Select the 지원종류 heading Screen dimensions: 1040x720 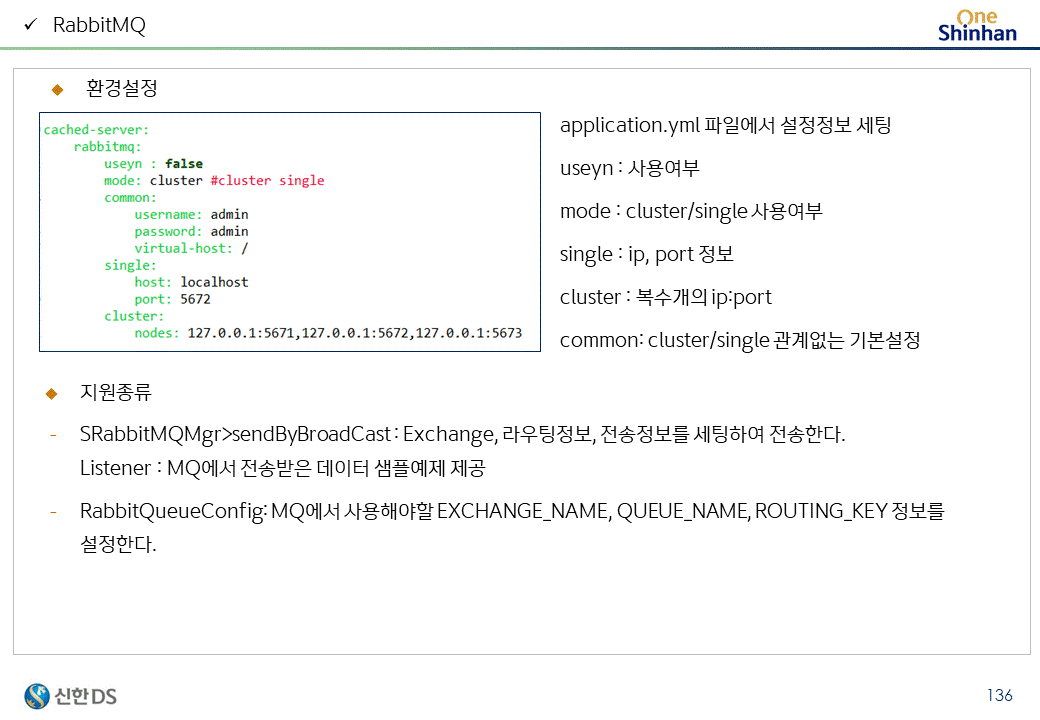click(116, 392)
